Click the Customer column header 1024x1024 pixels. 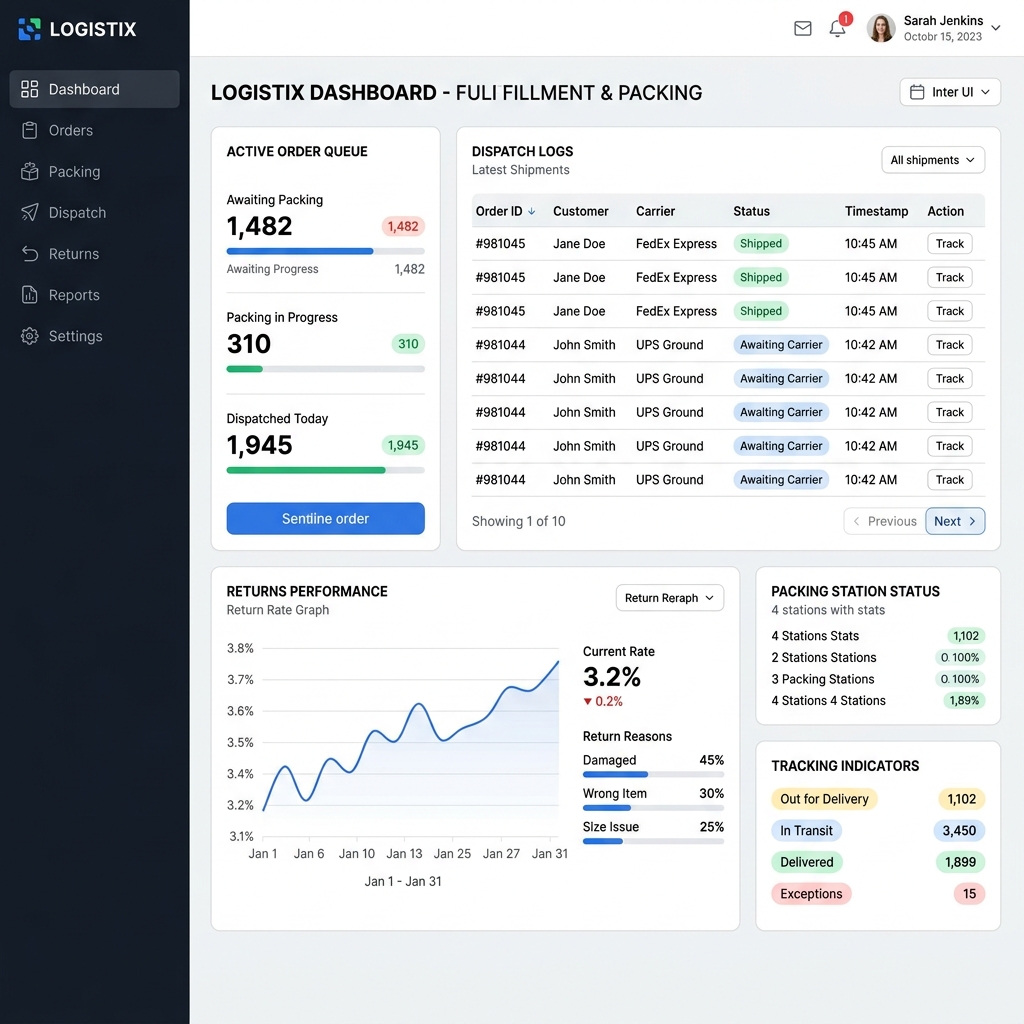click(581, 211)
